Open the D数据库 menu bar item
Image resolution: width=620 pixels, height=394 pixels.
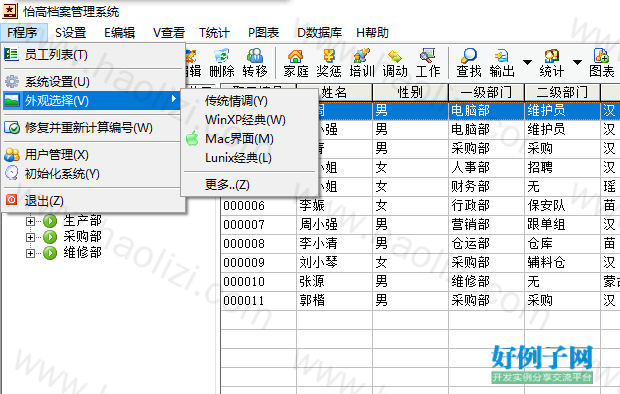pyautogui.click(x=319, y=32)
